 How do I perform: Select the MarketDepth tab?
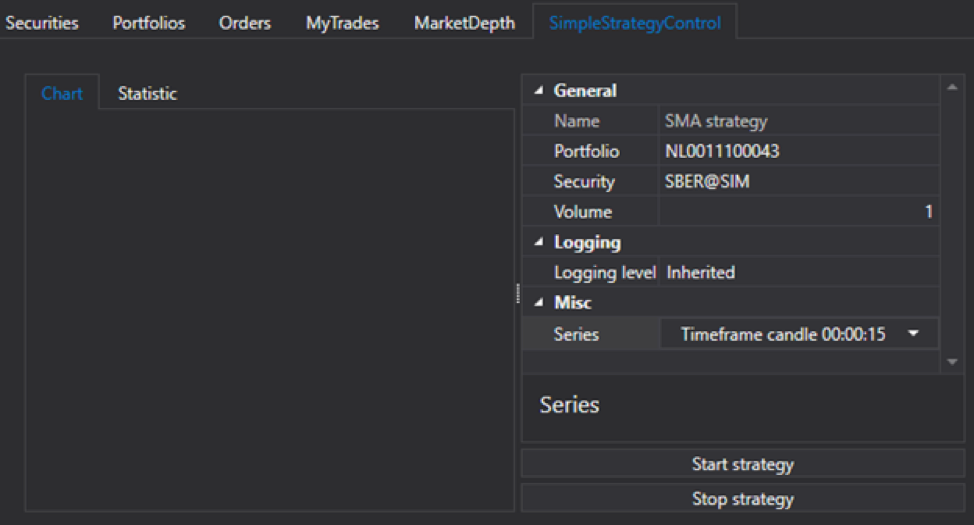coord(464,23)
